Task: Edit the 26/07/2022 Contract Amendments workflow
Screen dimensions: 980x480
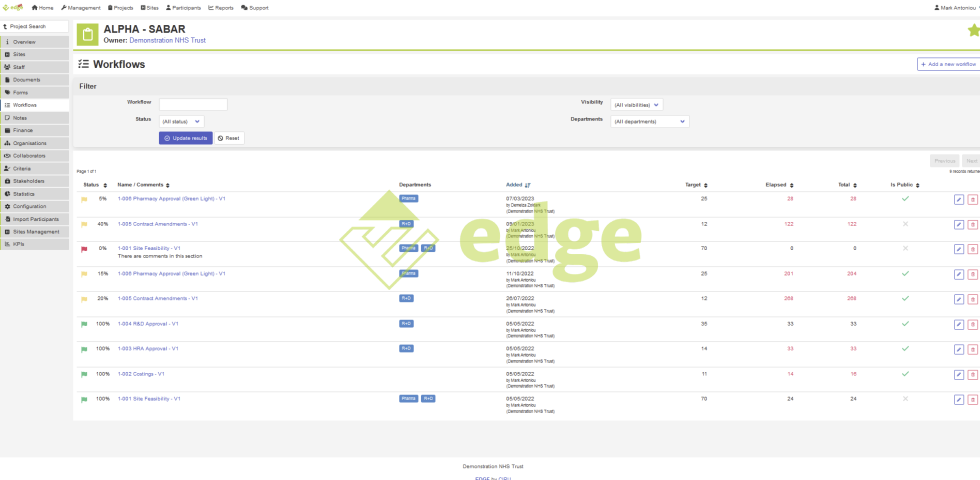Action: (959, 299)
